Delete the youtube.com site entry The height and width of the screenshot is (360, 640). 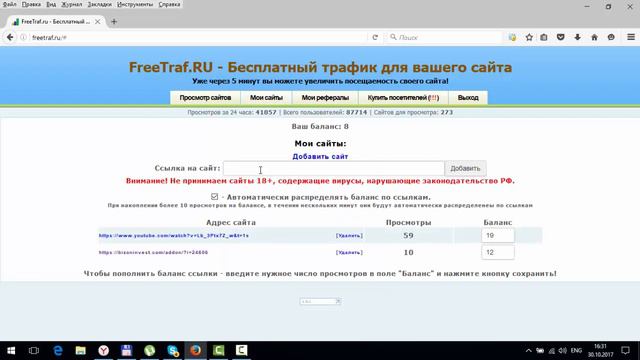[349, 236]
